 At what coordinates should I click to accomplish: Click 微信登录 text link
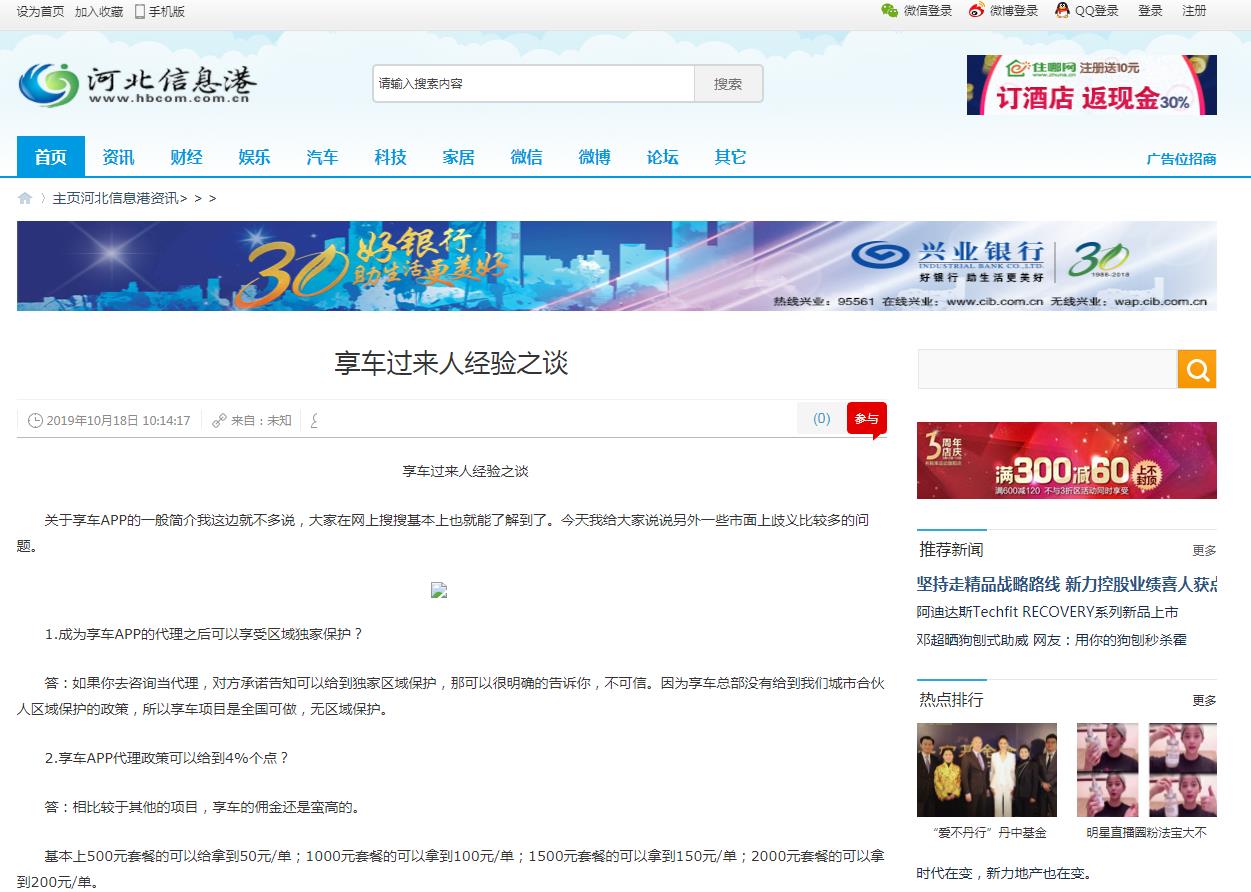(x=928, y=11)
